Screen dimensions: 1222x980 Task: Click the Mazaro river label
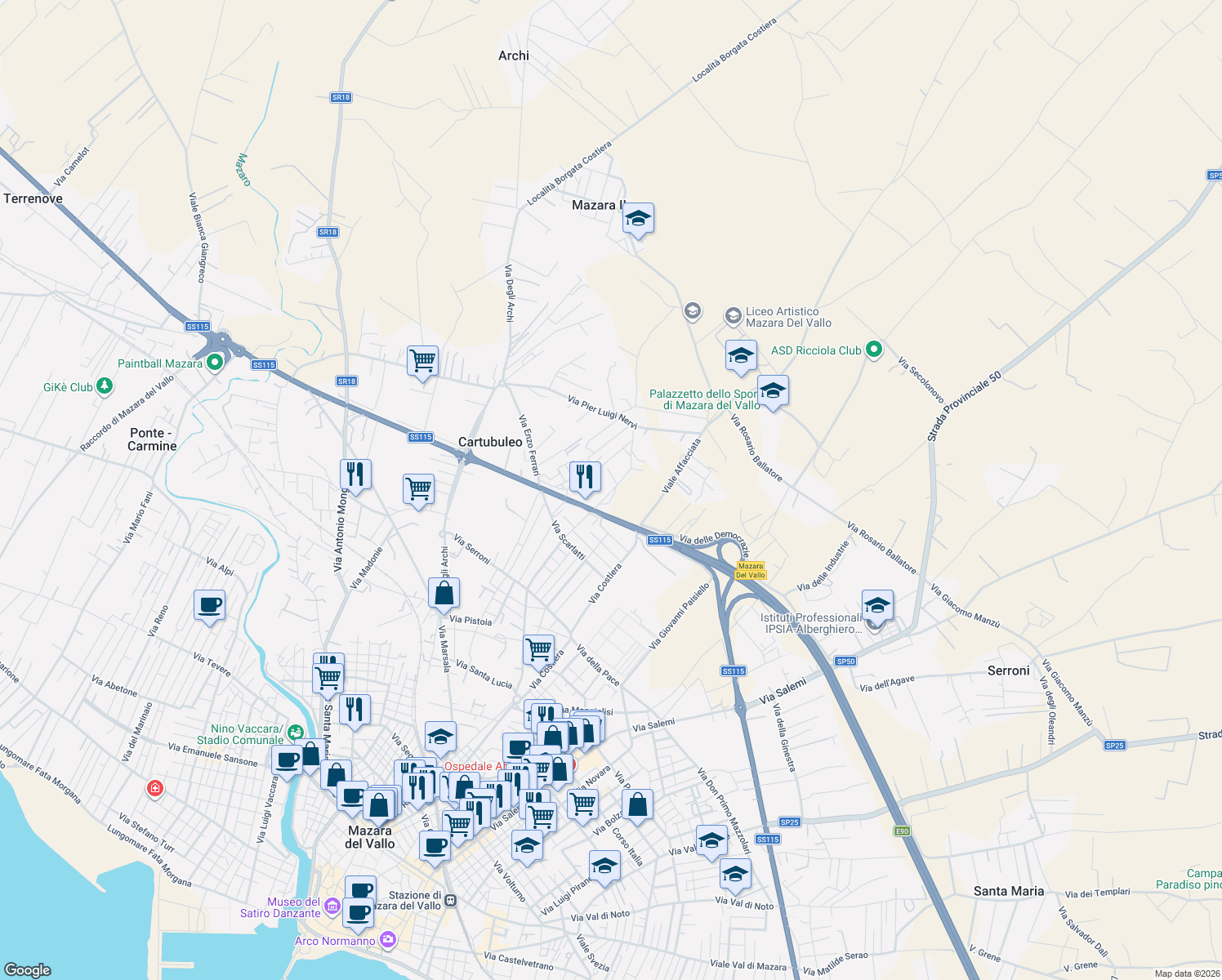click(243, 170)
